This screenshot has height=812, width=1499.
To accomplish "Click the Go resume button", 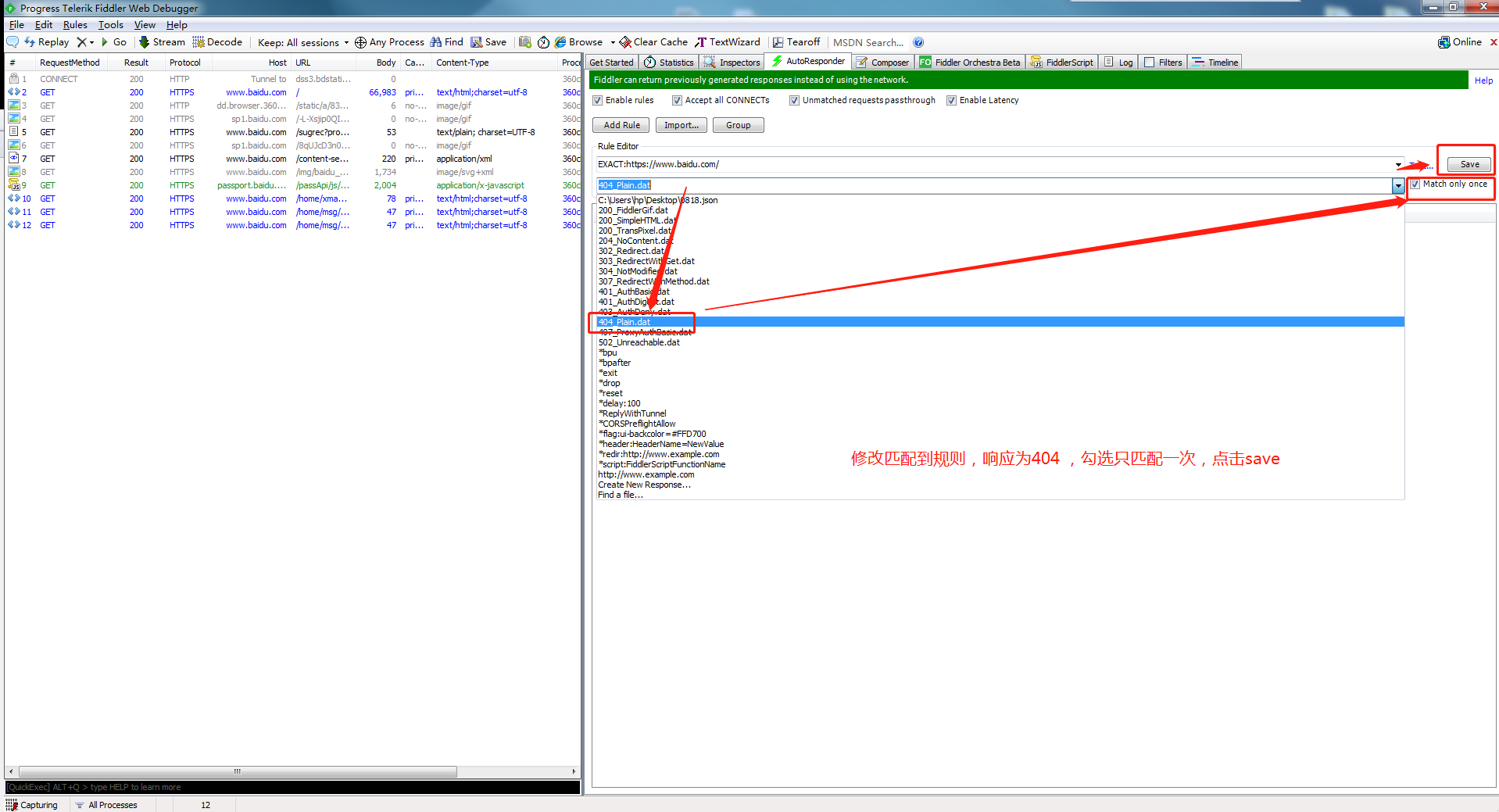I will 114,42.
